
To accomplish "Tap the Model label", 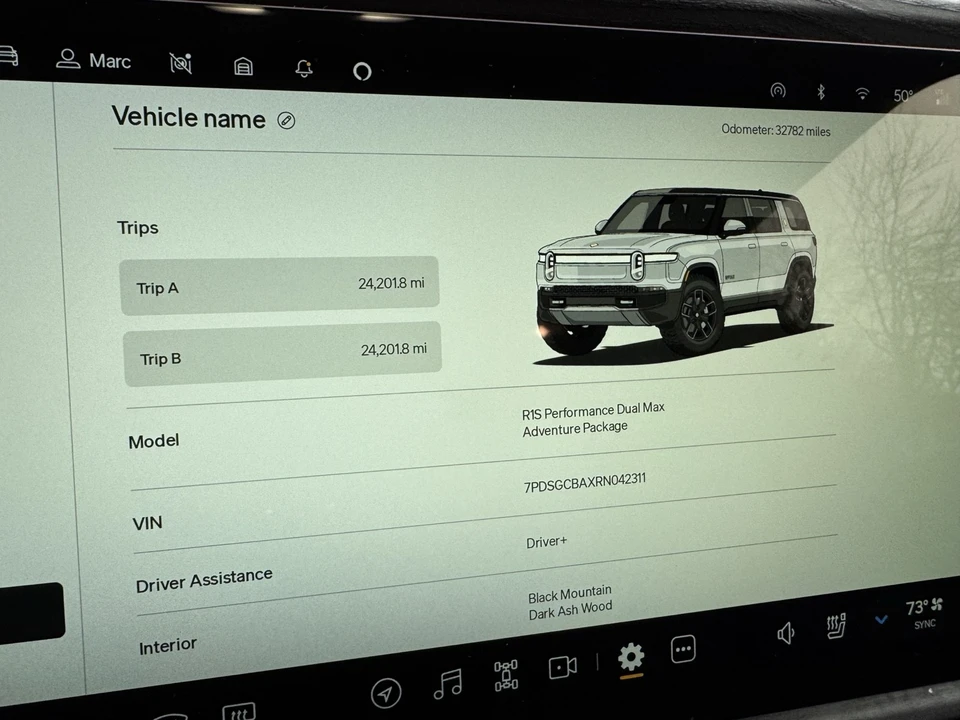I will [x=154, y=441].
